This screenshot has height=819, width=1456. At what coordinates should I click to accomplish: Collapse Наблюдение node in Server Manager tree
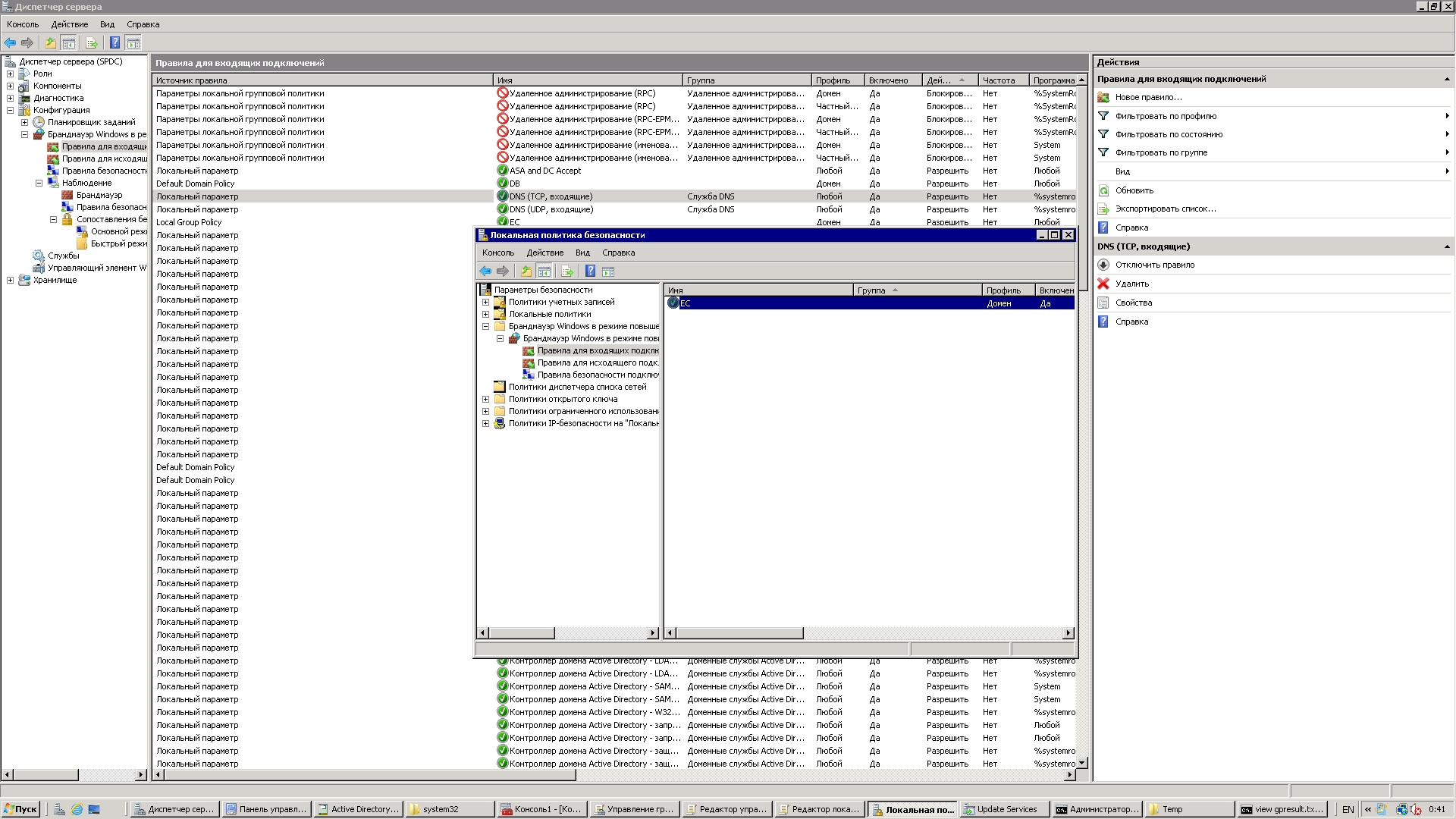[39, 183]
